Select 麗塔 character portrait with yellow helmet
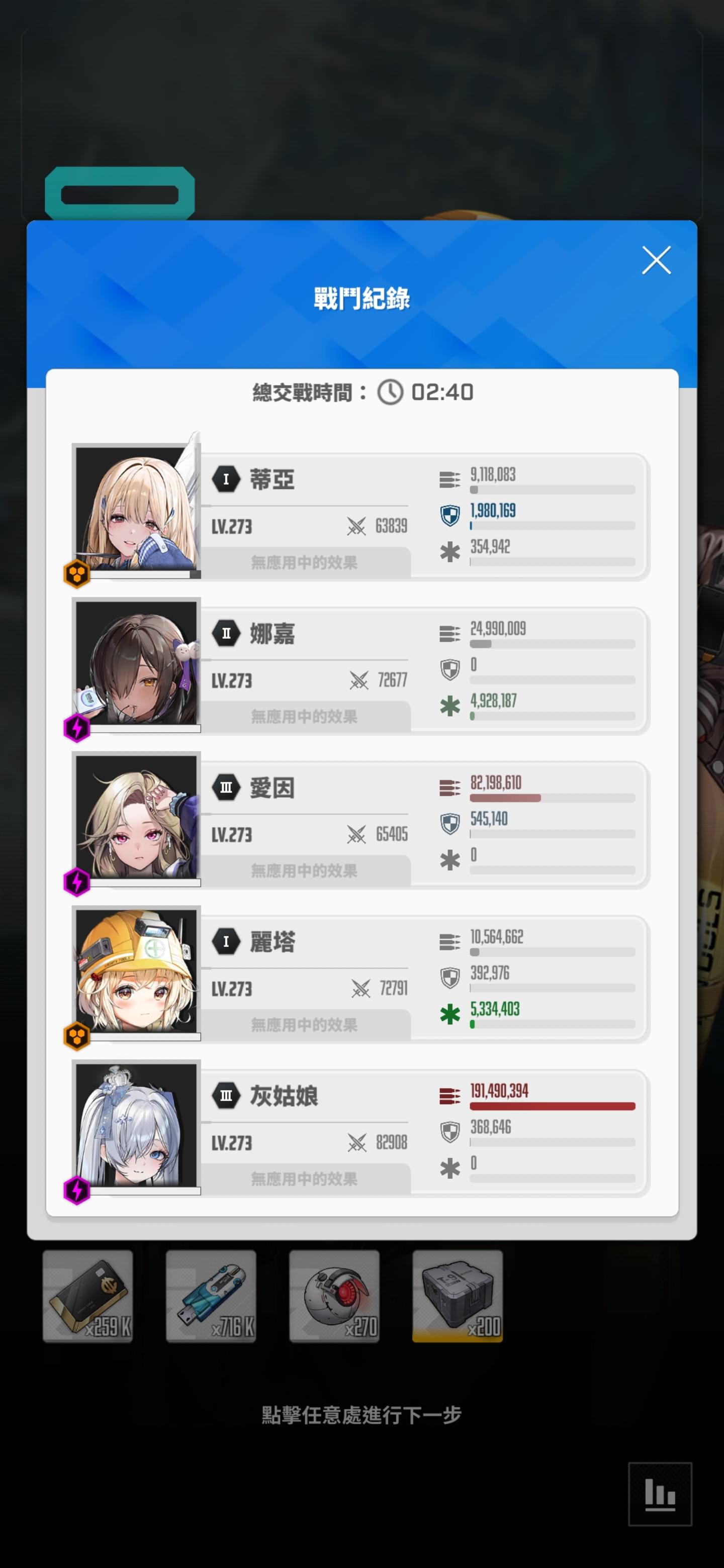 (136, 972)
